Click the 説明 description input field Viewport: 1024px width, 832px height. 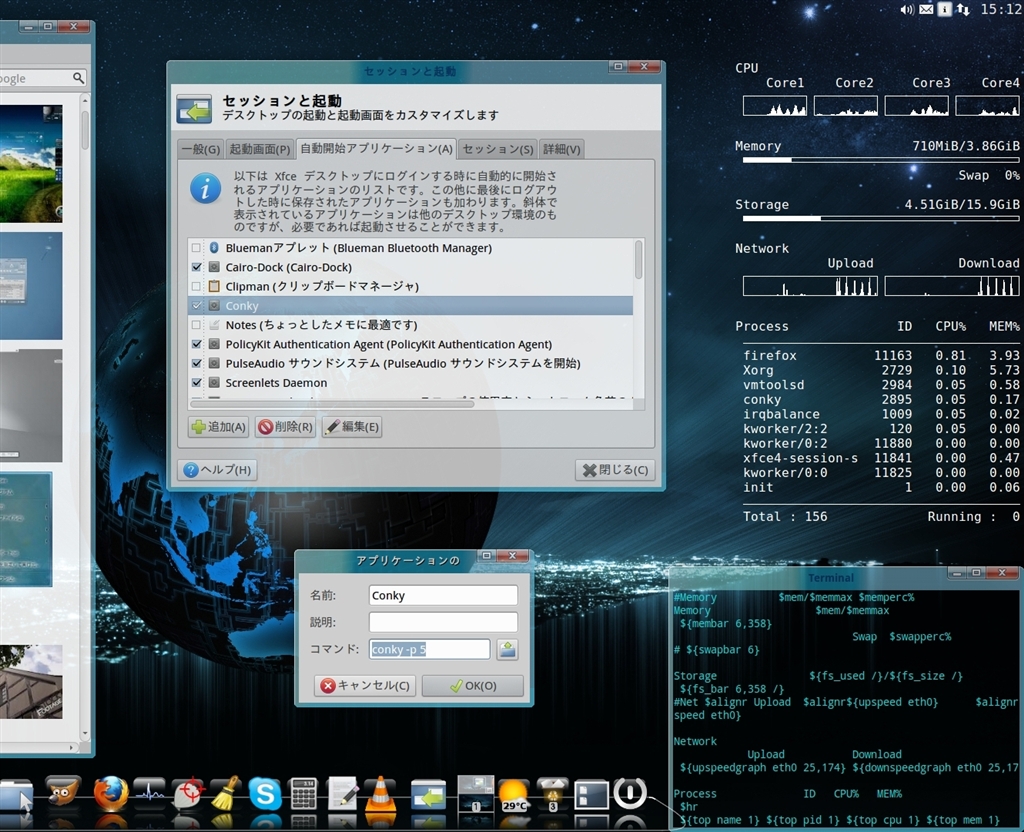tap(443, 622)
